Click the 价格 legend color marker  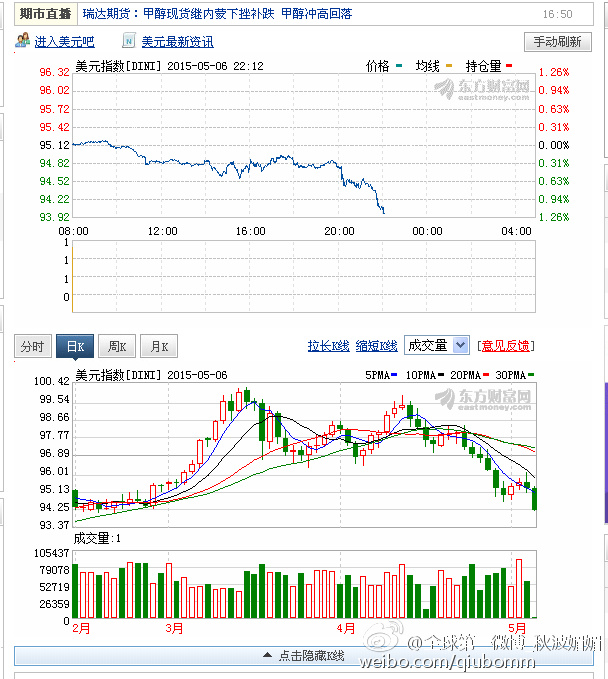click(x=399, y=66)
